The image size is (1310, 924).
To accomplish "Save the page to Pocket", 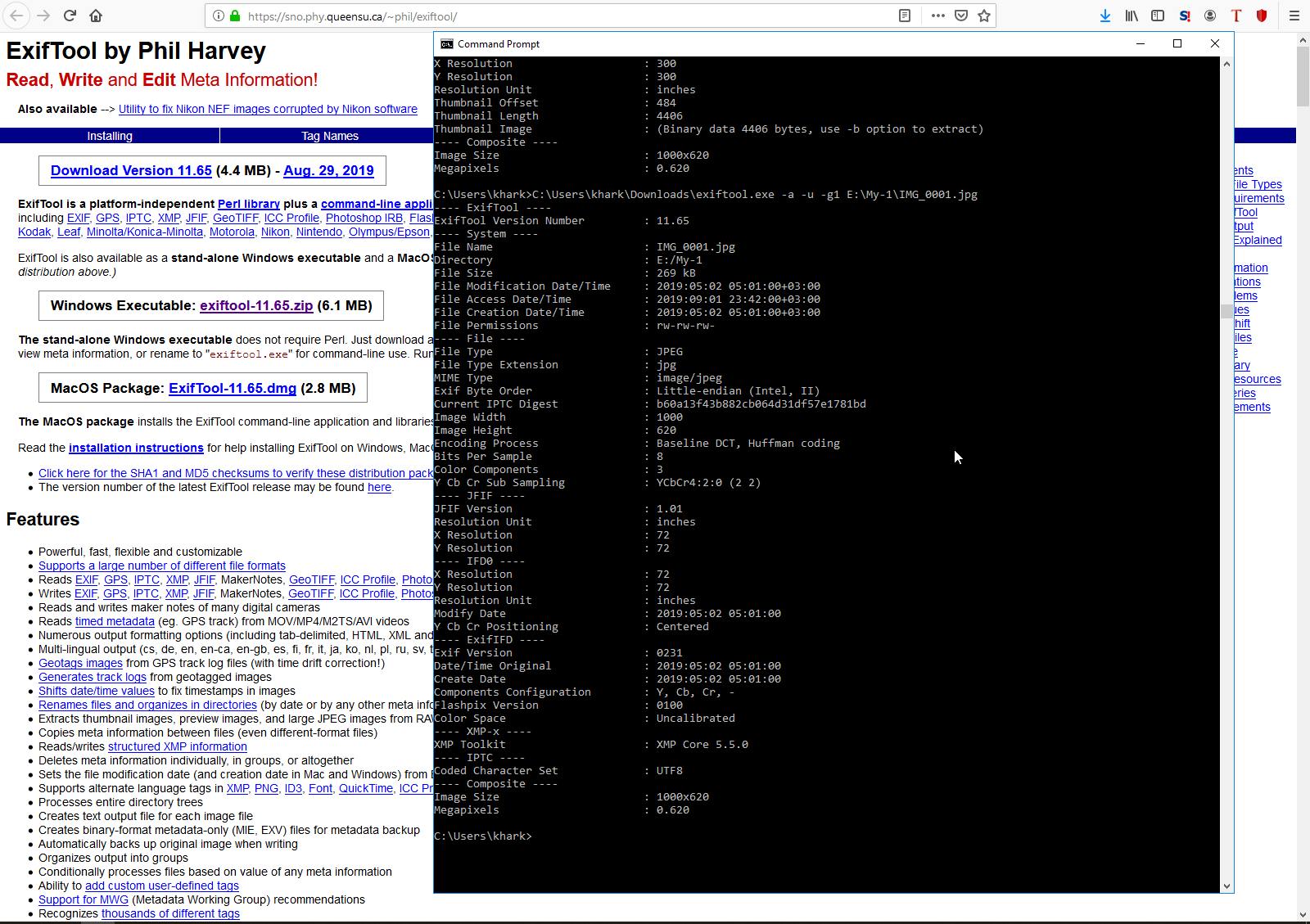I will [961, 16].
